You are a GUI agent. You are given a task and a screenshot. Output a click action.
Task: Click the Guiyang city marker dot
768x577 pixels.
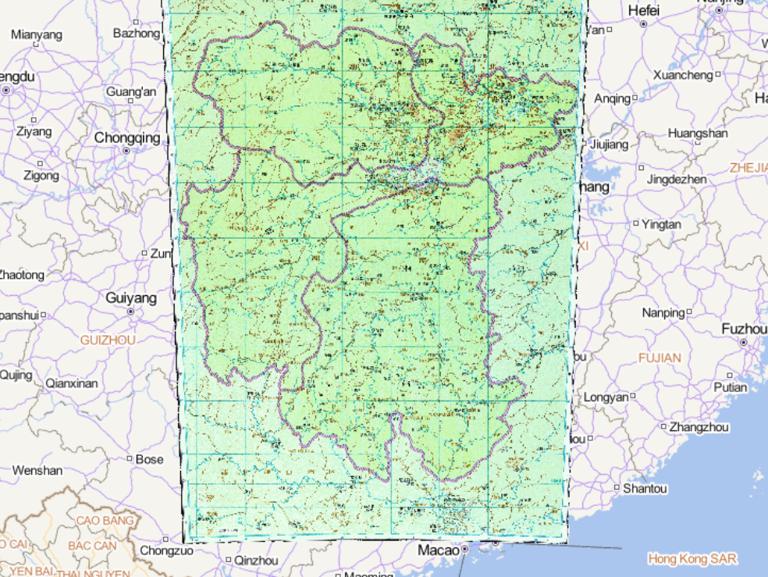coord(131,312)
